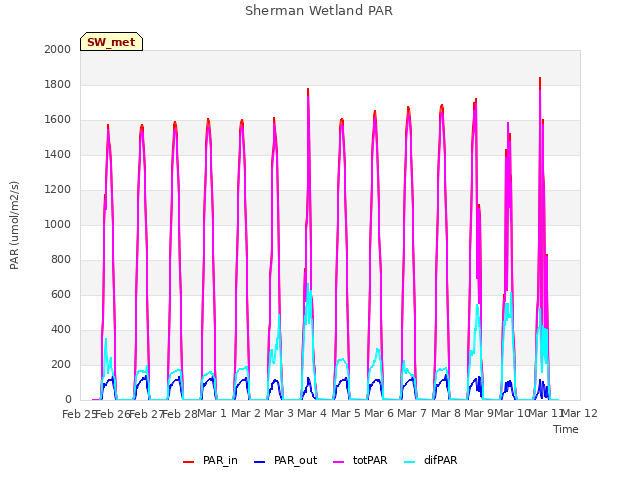Click the Mar 3 x-axis date label
Image resolution: width=640 pixels, height=480 pixels.
click(279, 413)
